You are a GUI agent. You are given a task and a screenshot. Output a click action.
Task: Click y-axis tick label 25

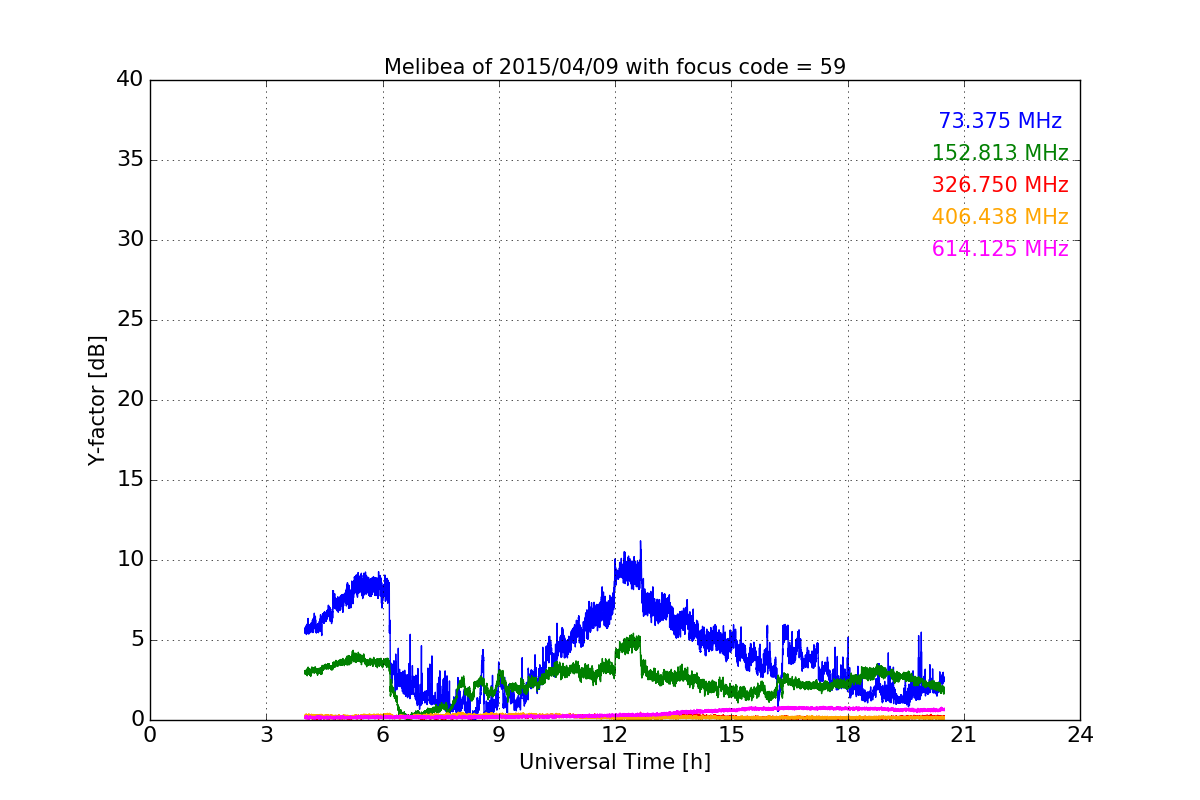point(130,320)
